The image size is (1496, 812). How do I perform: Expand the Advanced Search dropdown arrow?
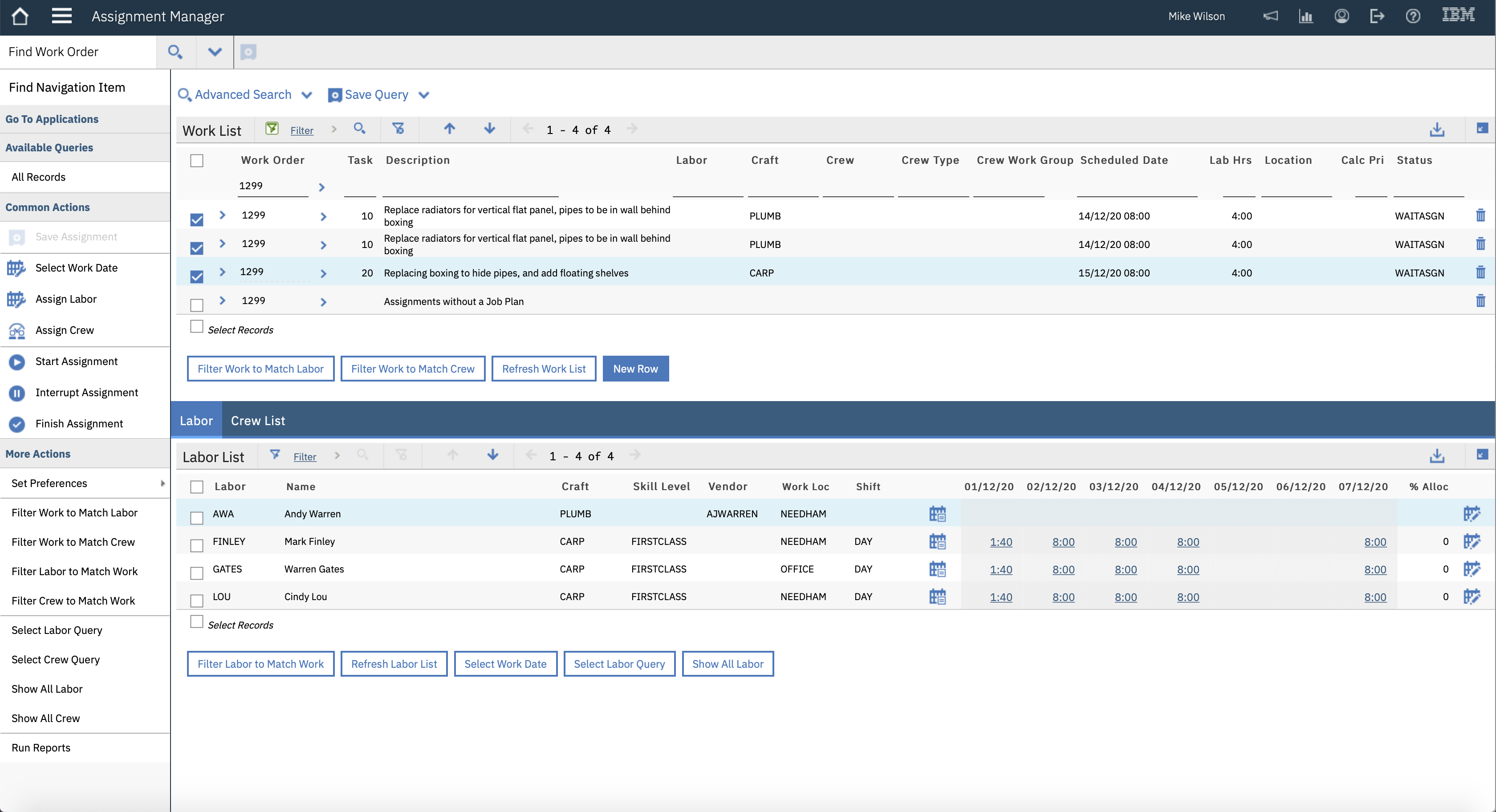[307, 95]
